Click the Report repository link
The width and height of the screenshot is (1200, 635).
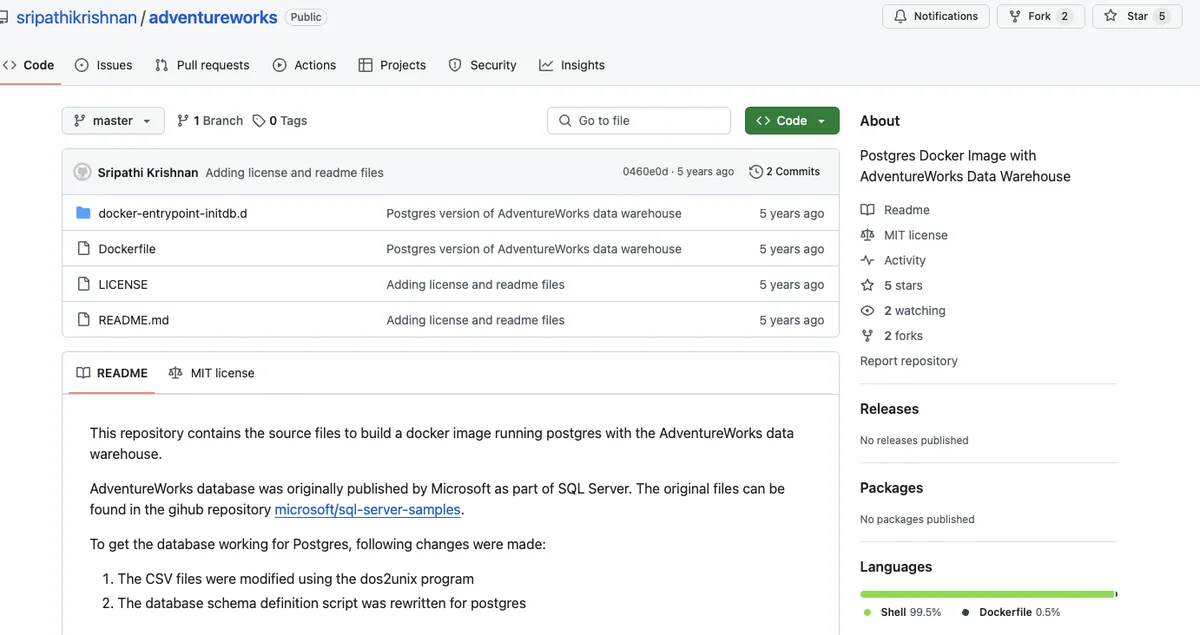pyautogui.click(x=908, y=361)
